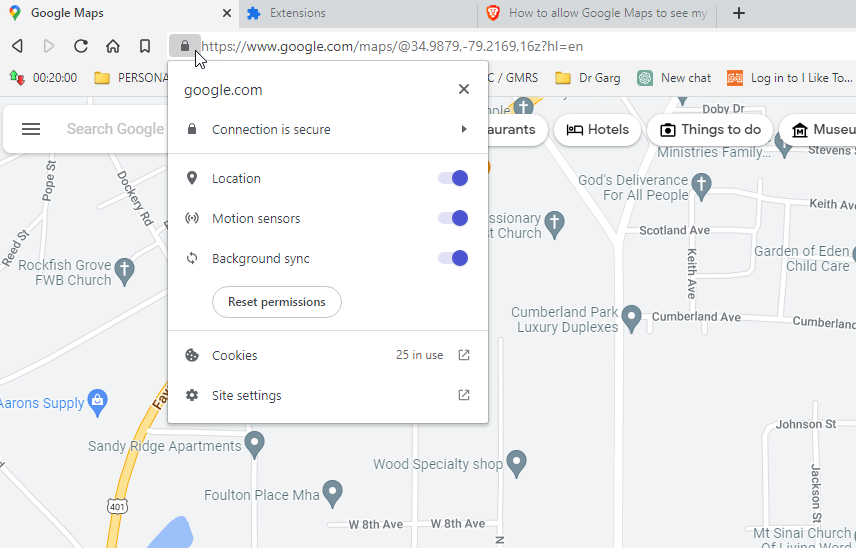The image size is (856, 548).
Task: Click the Reset permissions button
Action: 277,302
